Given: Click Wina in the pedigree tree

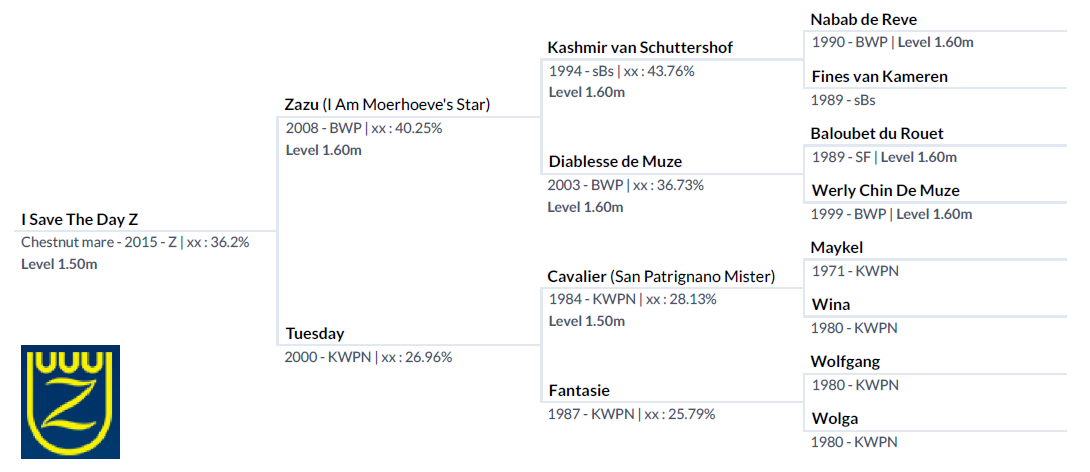Looking at the screenshot, I should [x=831, y=305].
